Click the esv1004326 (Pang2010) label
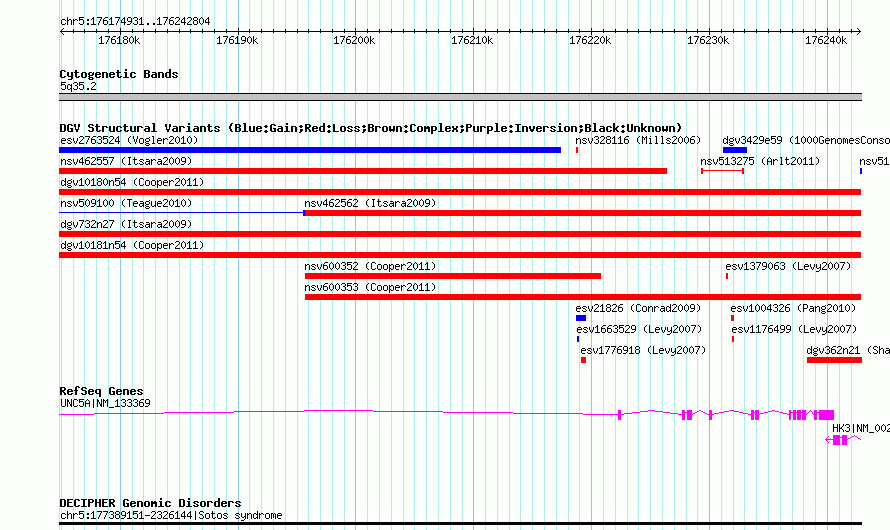The height and width of the screenshot is (530, 890). pyautogui.click(x=793, y=308)
